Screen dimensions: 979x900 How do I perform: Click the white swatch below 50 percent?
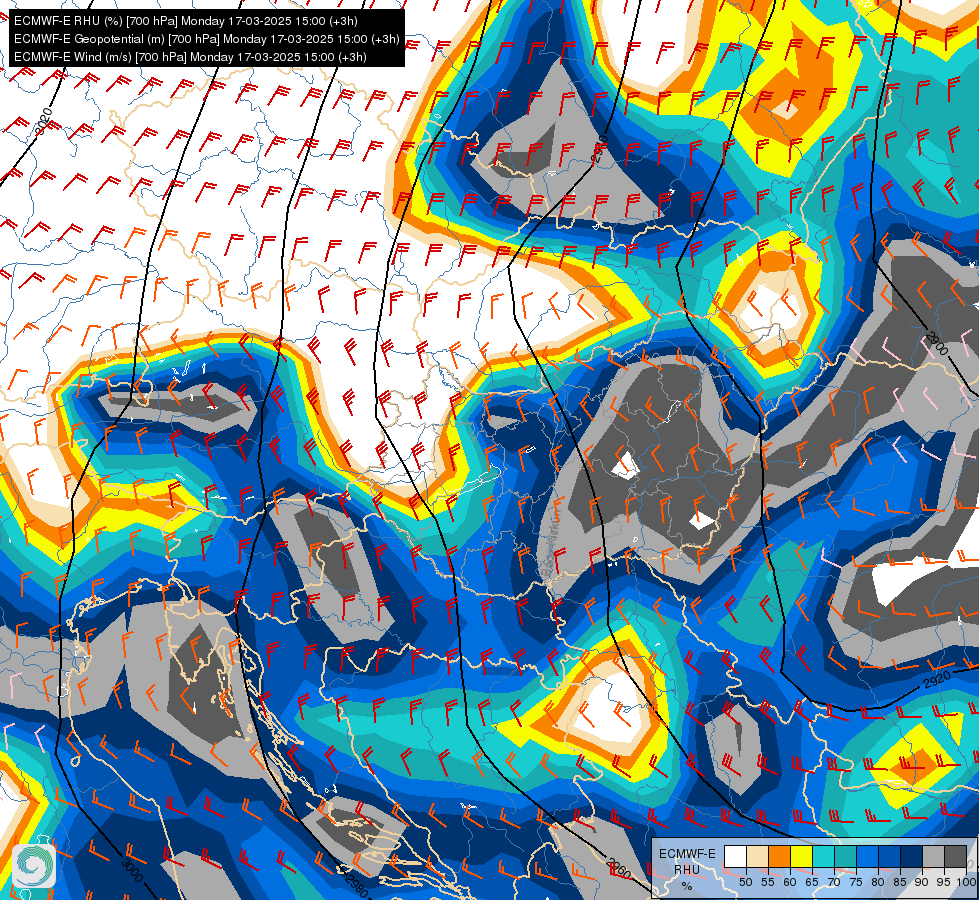click(x=735, y=856)
